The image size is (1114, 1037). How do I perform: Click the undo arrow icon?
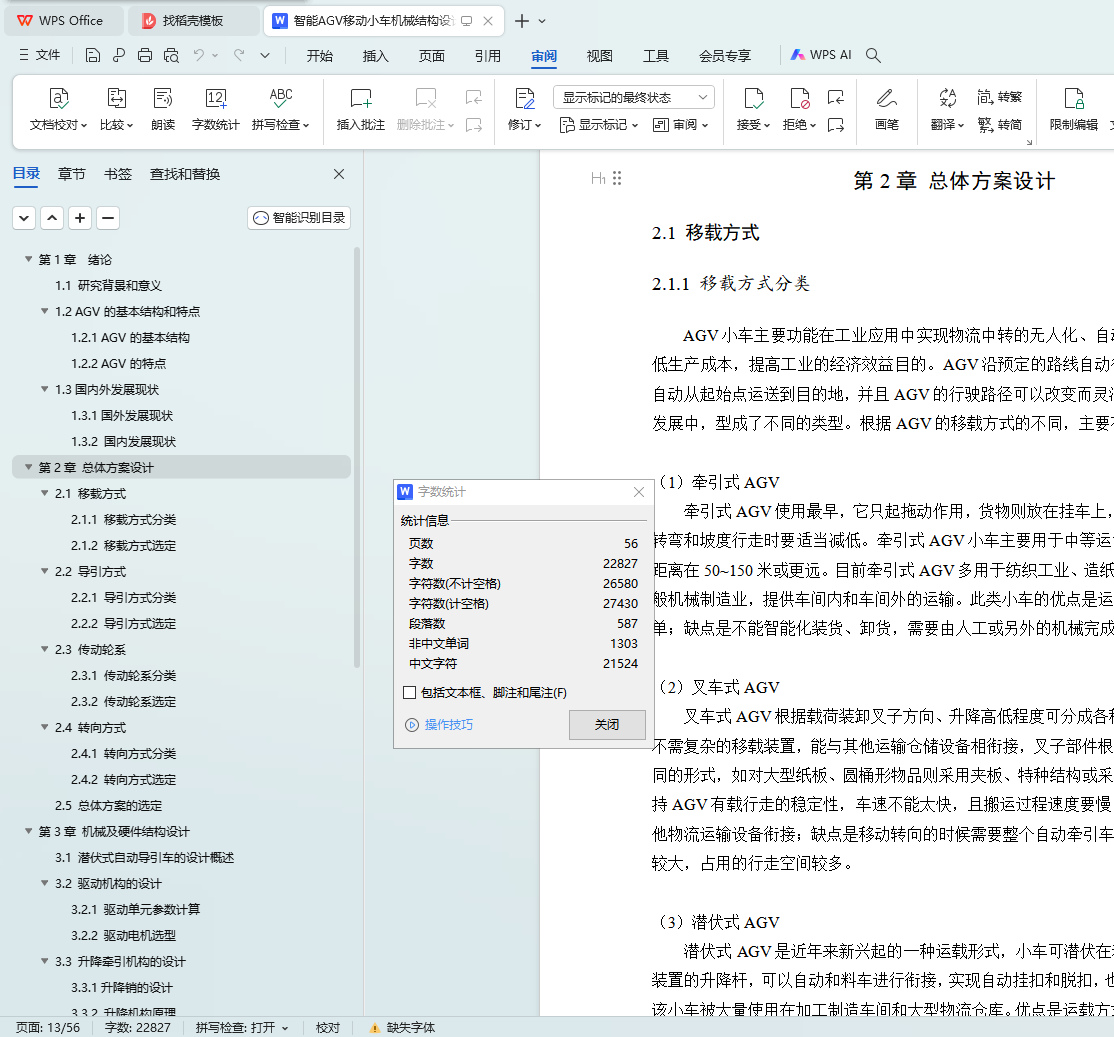click(x=199, y=55)
